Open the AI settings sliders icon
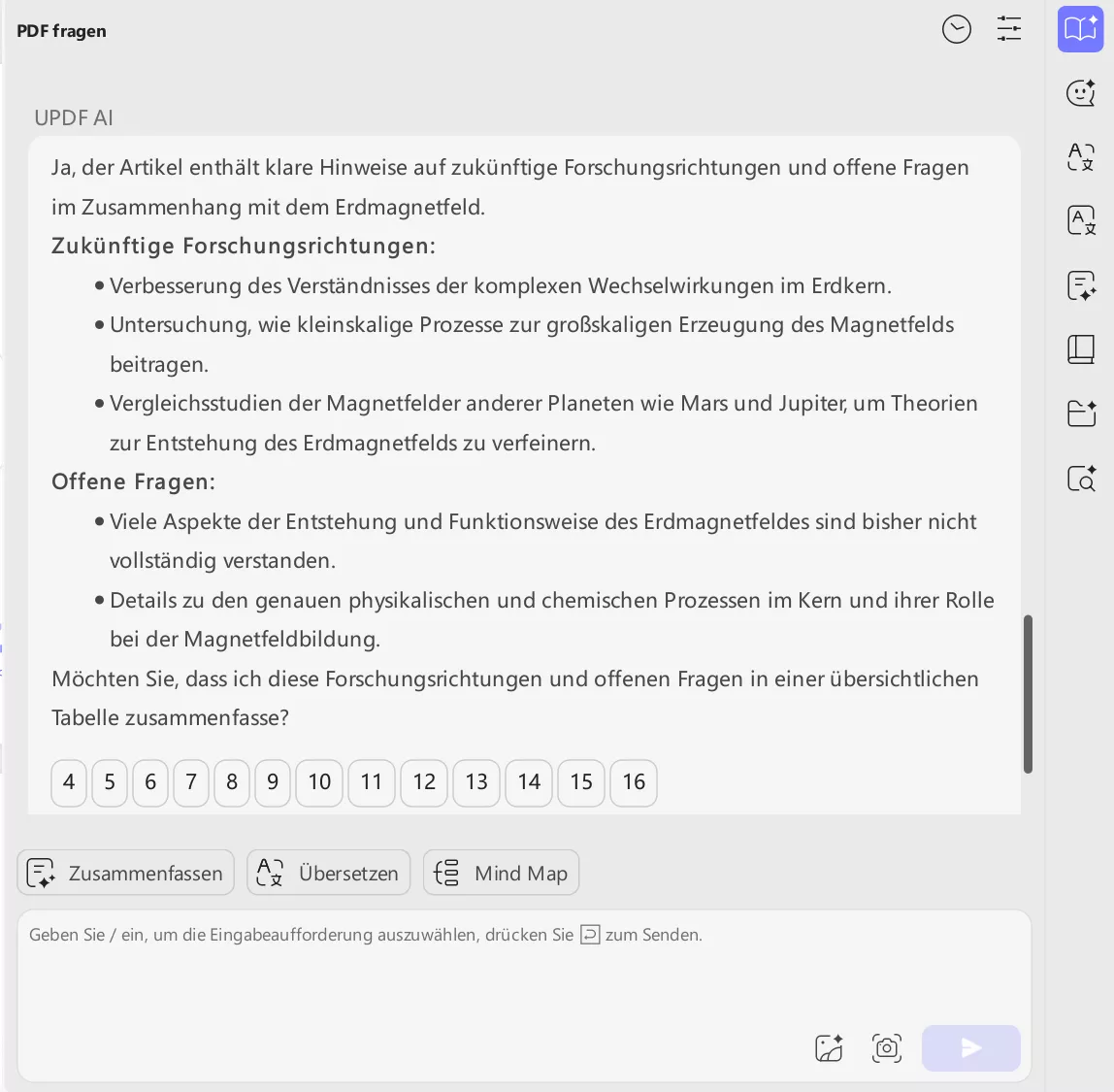 [1009, 29]
